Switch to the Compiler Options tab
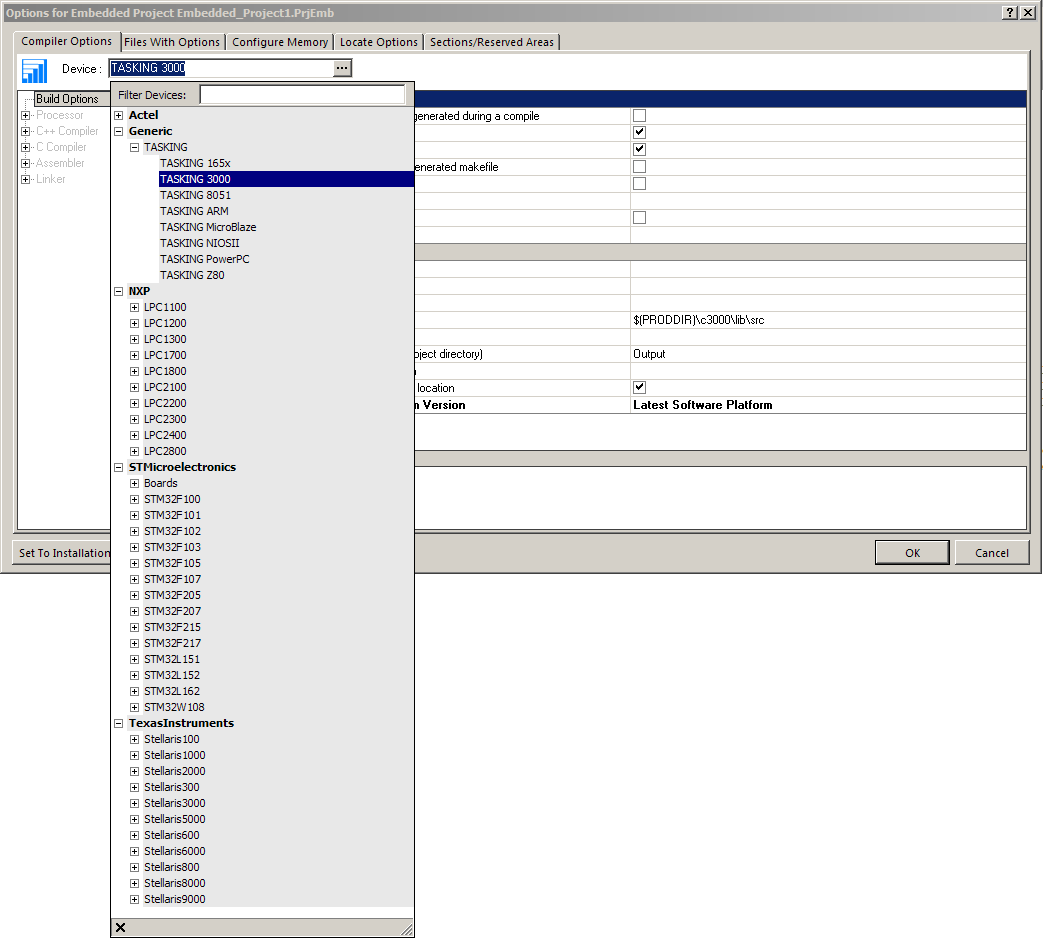Screen dimensions: 1043x939 point(67,41)
